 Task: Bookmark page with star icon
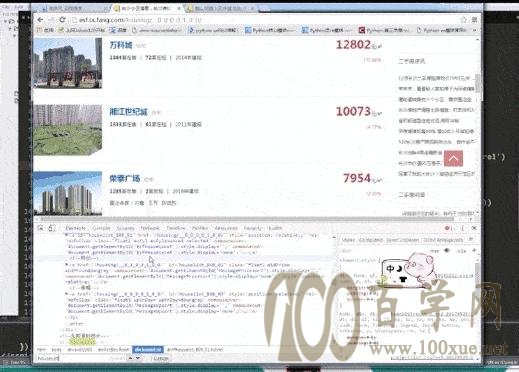[x=463, y=20]
